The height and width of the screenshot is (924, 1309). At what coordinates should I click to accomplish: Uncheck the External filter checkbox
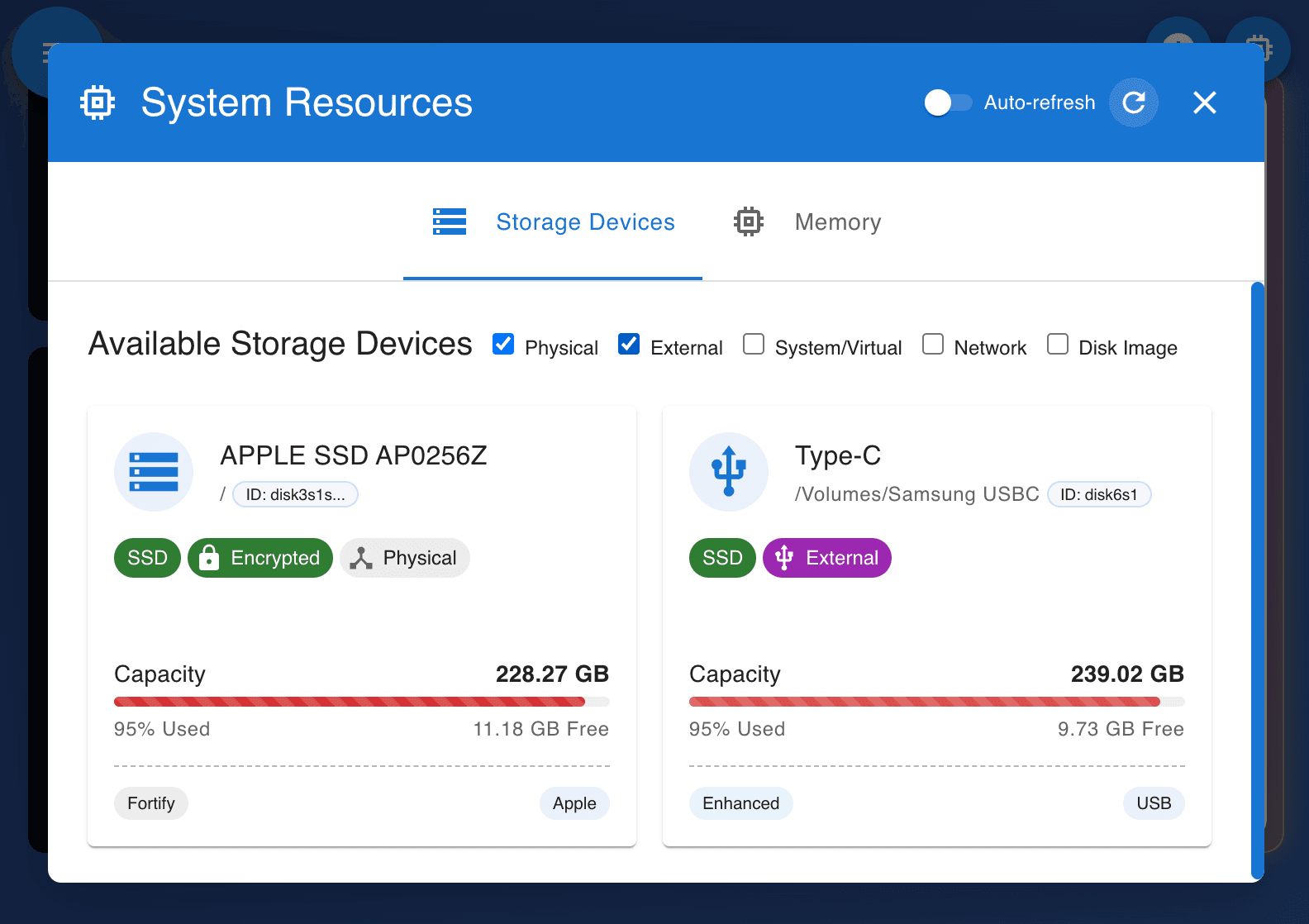coord(629,344)
